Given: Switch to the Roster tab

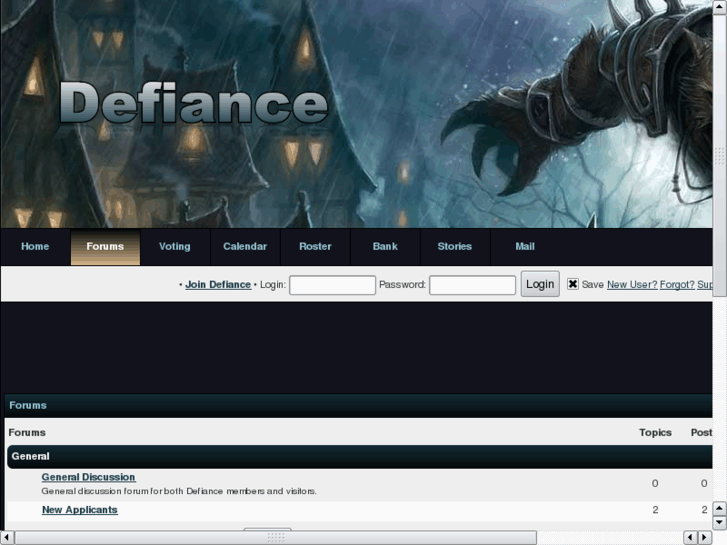Looking at the screenshot, I should coord(315,246).
